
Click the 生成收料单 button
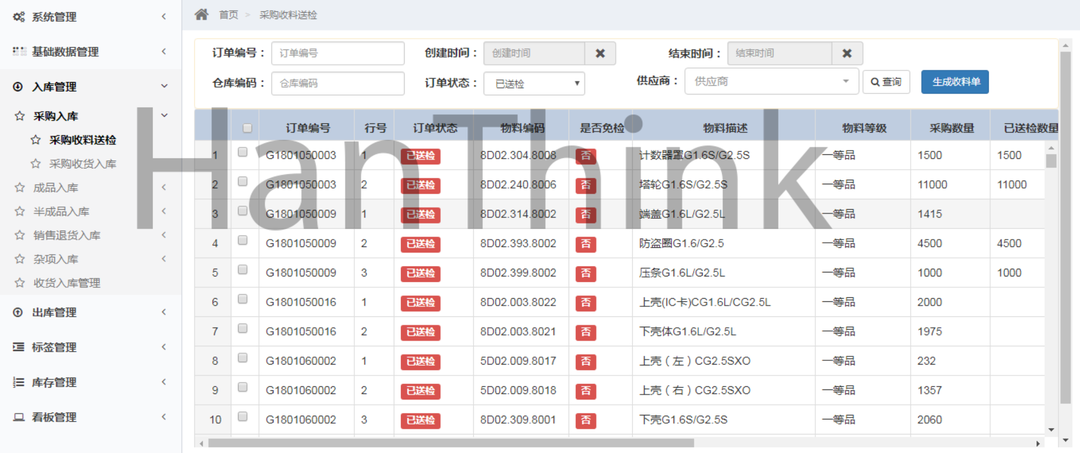click(x=954, y=82)
